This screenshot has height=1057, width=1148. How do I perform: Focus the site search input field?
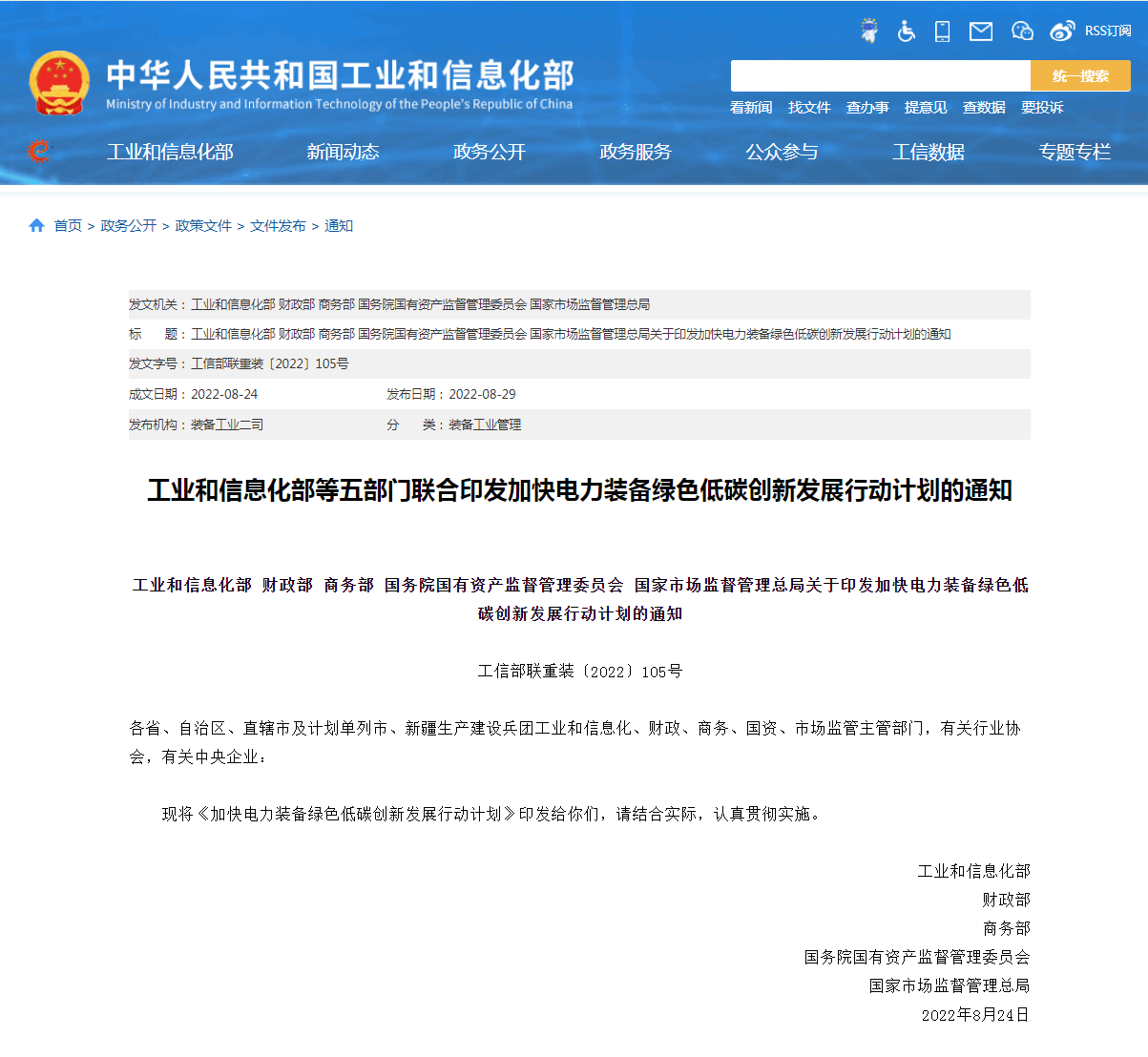point(881,75)
